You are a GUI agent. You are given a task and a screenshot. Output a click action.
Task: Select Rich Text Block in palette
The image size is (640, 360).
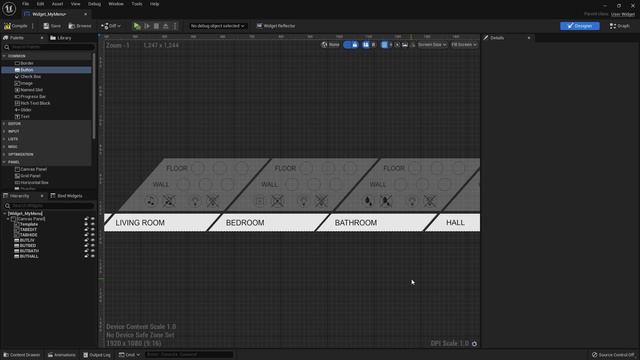pos(36,103)
